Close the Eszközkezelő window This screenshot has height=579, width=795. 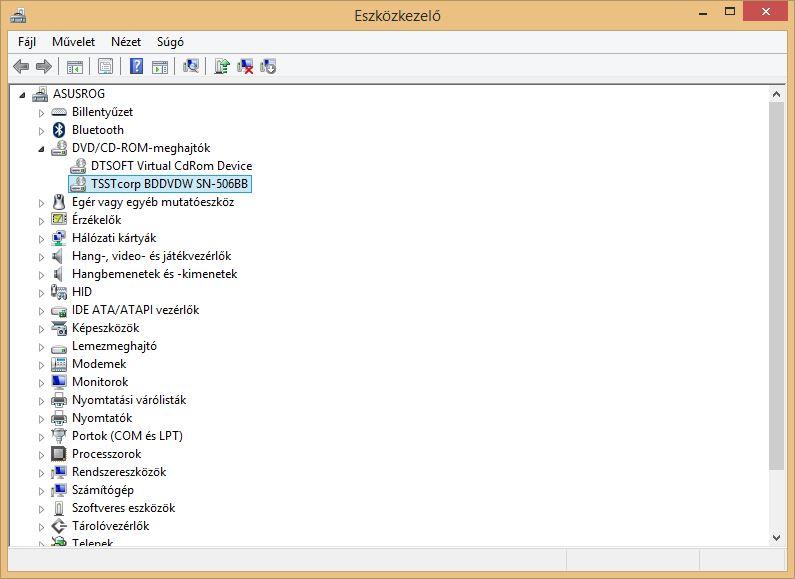[x=766, y=11]
